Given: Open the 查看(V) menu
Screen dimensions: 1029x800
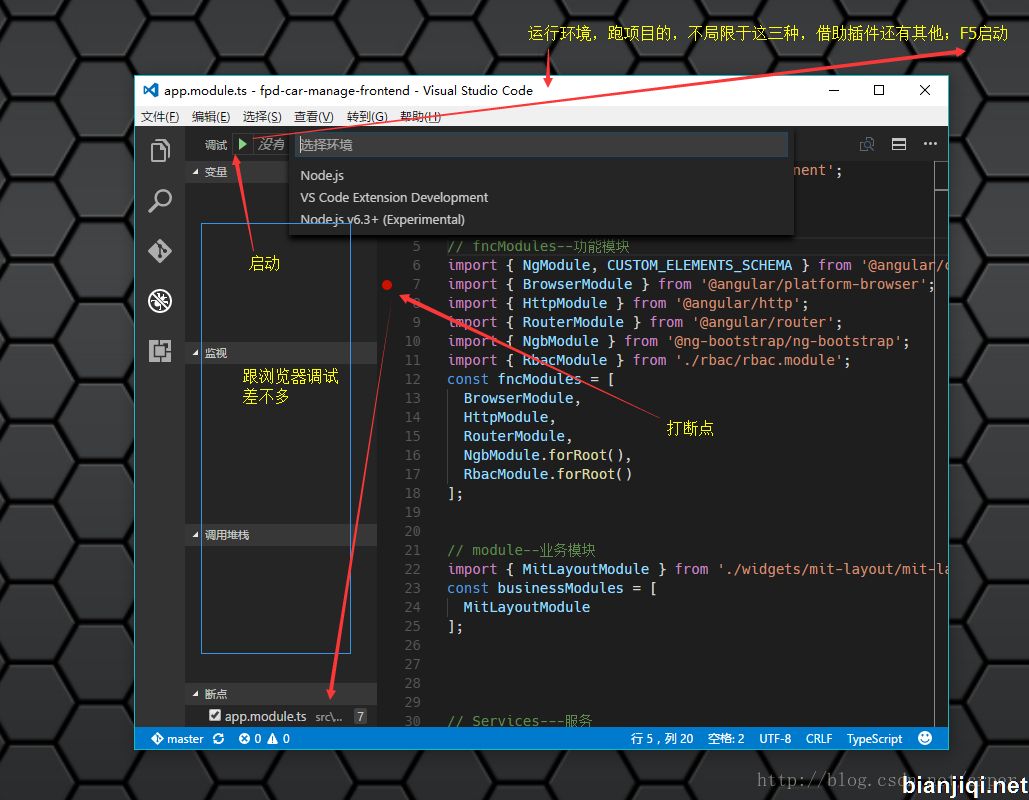Looking at the screenshot, I should [314, 117].
